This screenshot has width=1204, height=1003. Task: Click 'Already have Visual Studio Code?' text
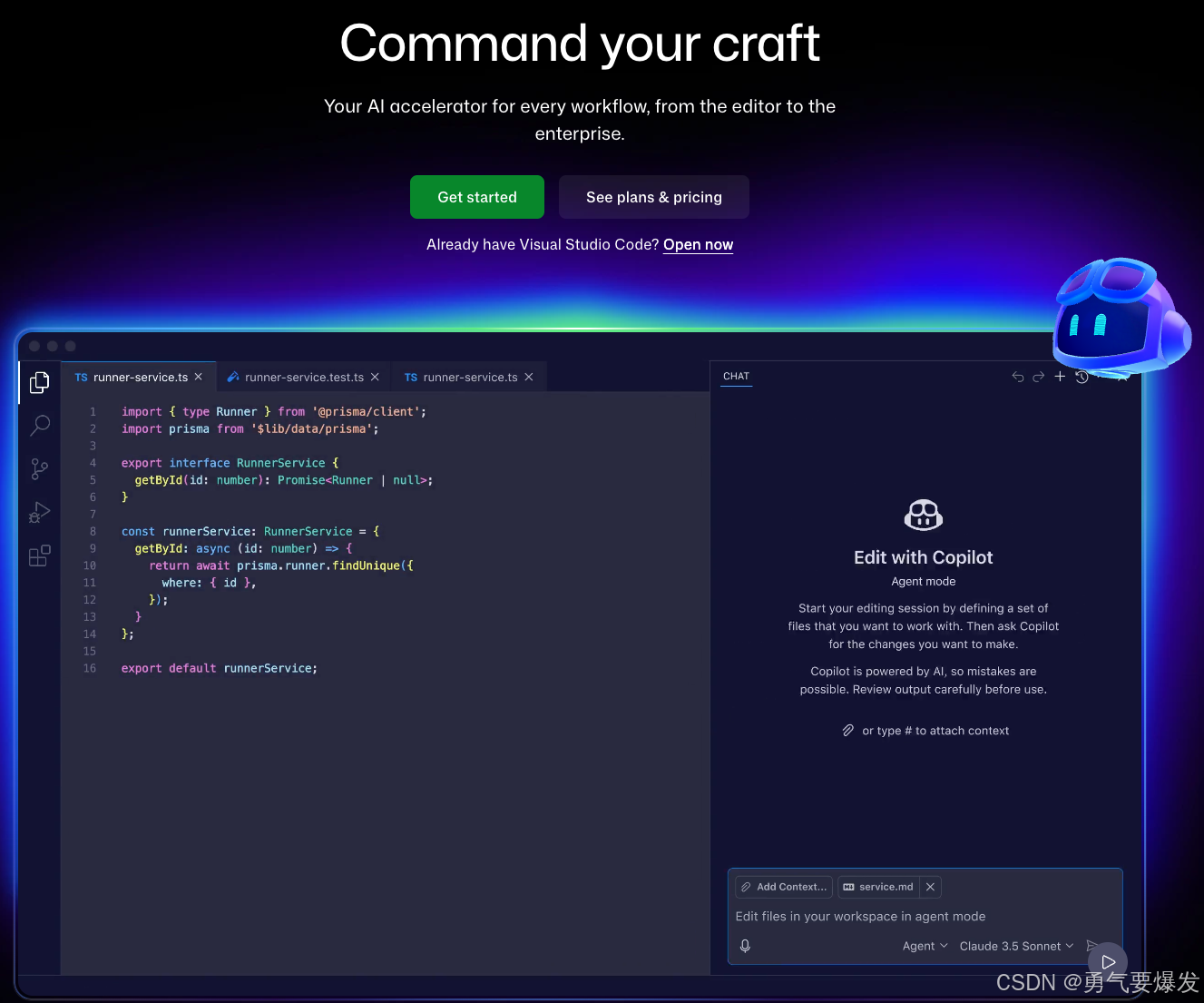click(543, 244)
